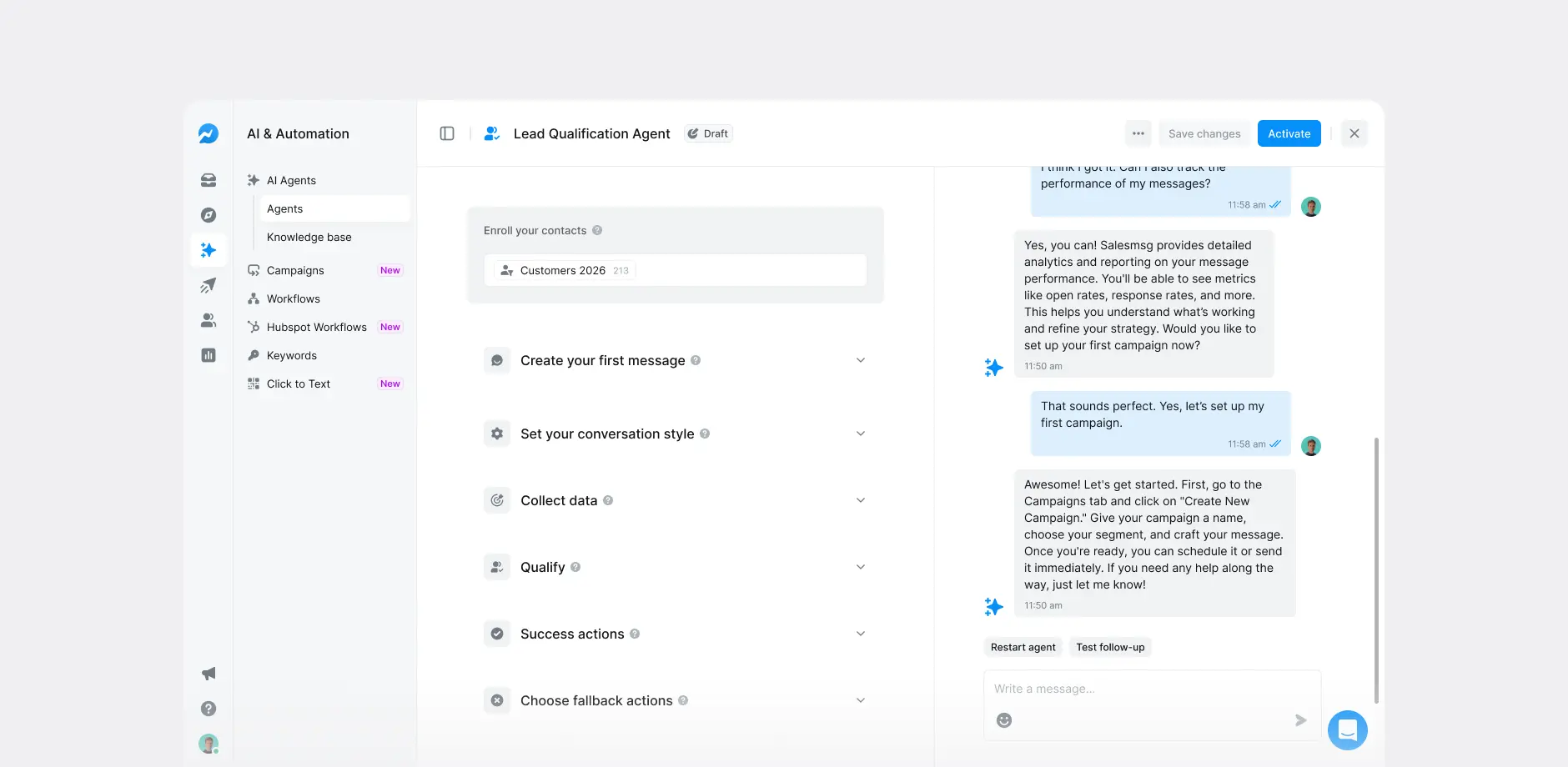The image size is (1568, 767).
Task: Expand the Choose fallback actions chevron
Action: [861, 700]
